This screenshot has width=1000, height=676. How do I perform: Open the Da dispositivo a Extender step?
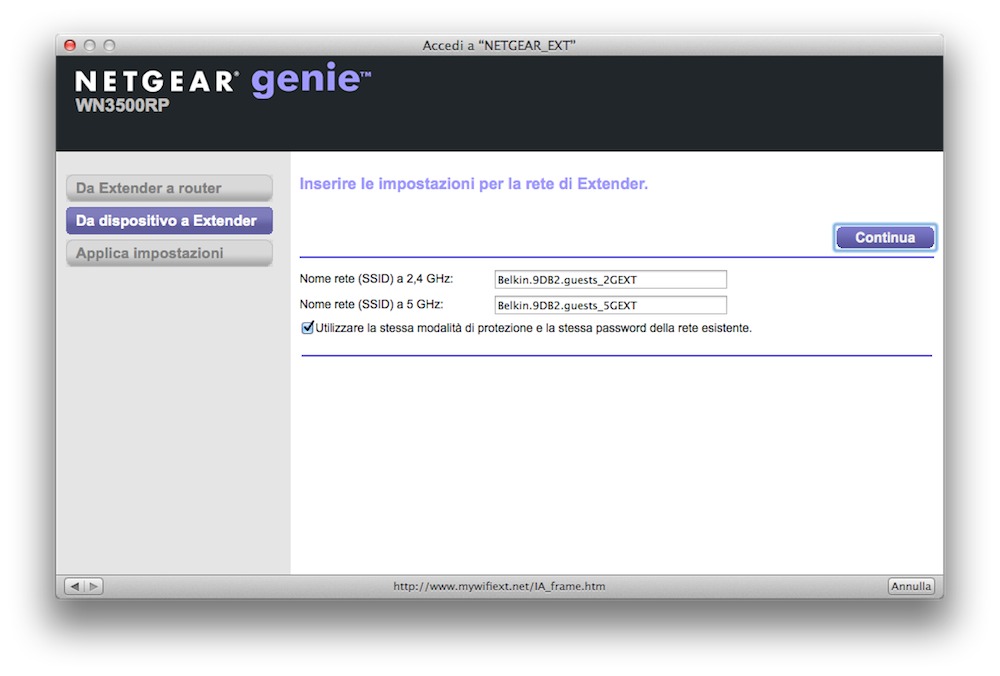coord(169,221)
